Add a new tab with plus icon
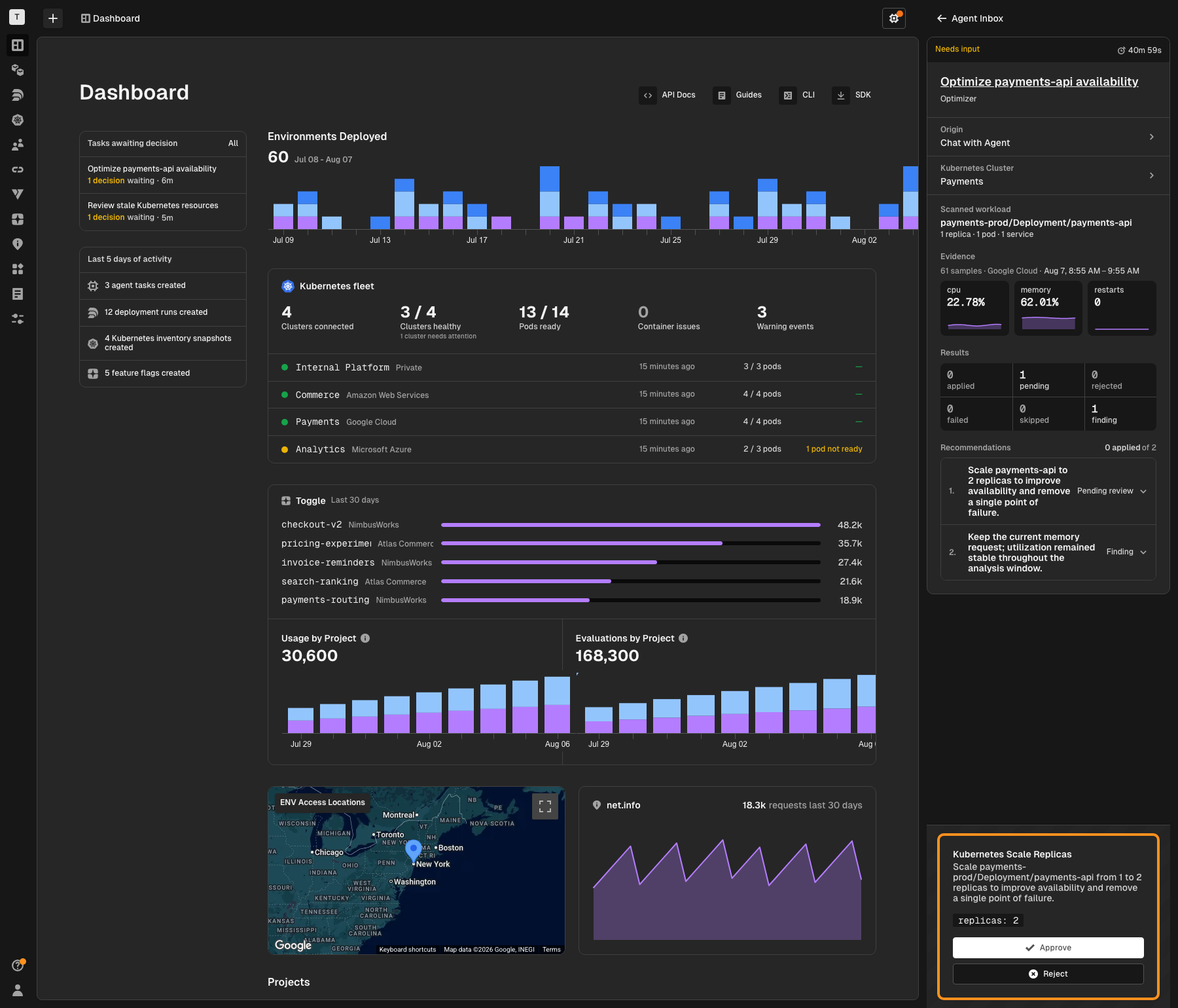Viewport: 1178px width, 1008px height. (x=53, y=18)
